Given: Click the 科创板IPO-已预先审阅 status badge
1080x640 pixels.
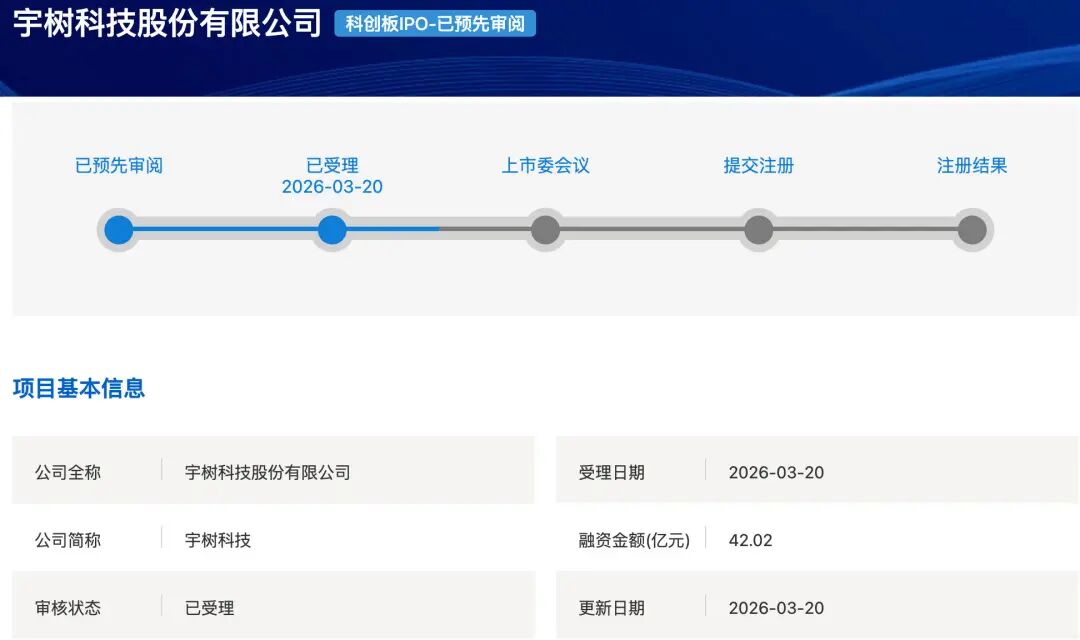Looking at the screenshot, I should 435,24.
